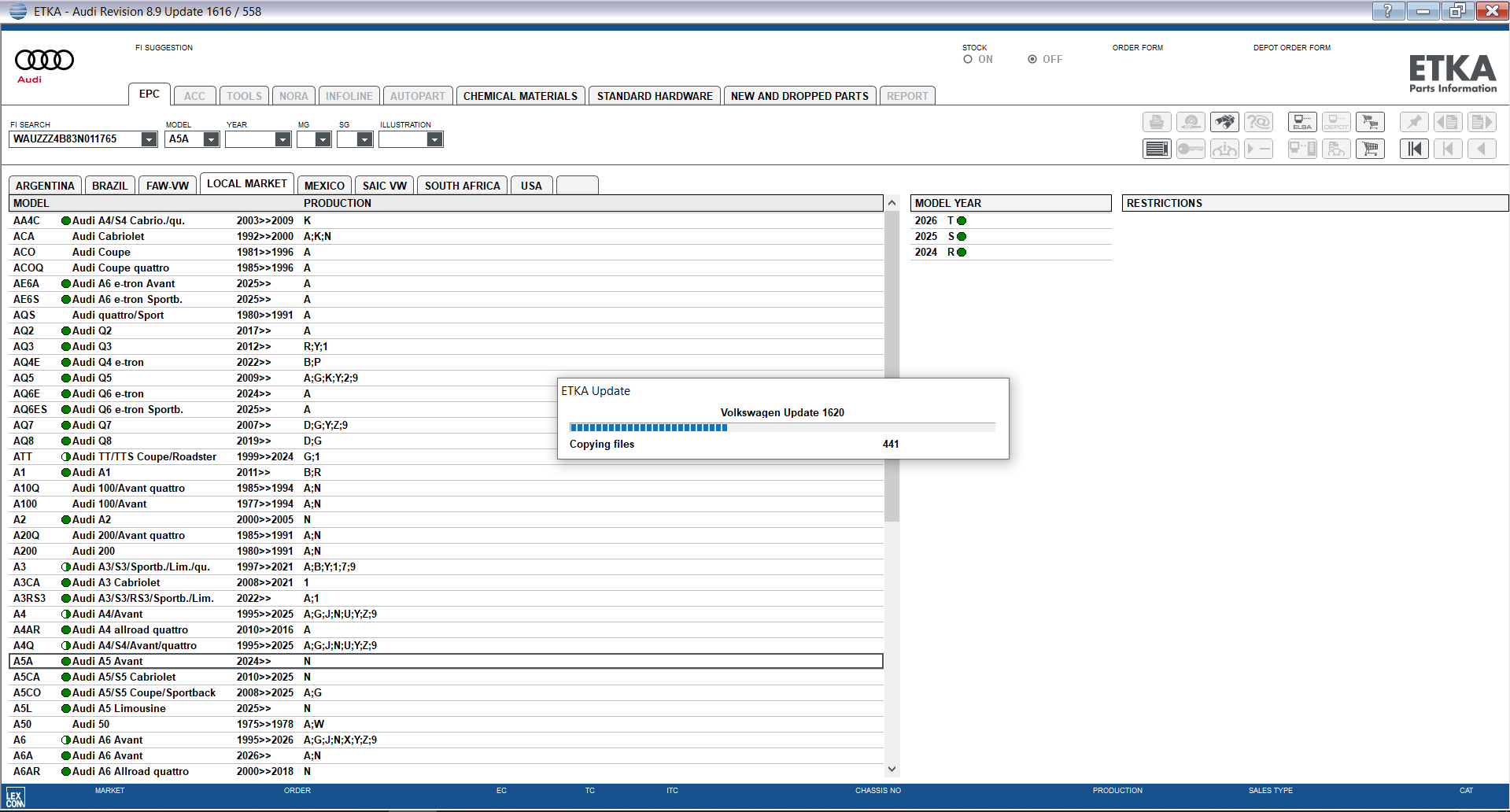Click the vehicle info car icon

1224,149
